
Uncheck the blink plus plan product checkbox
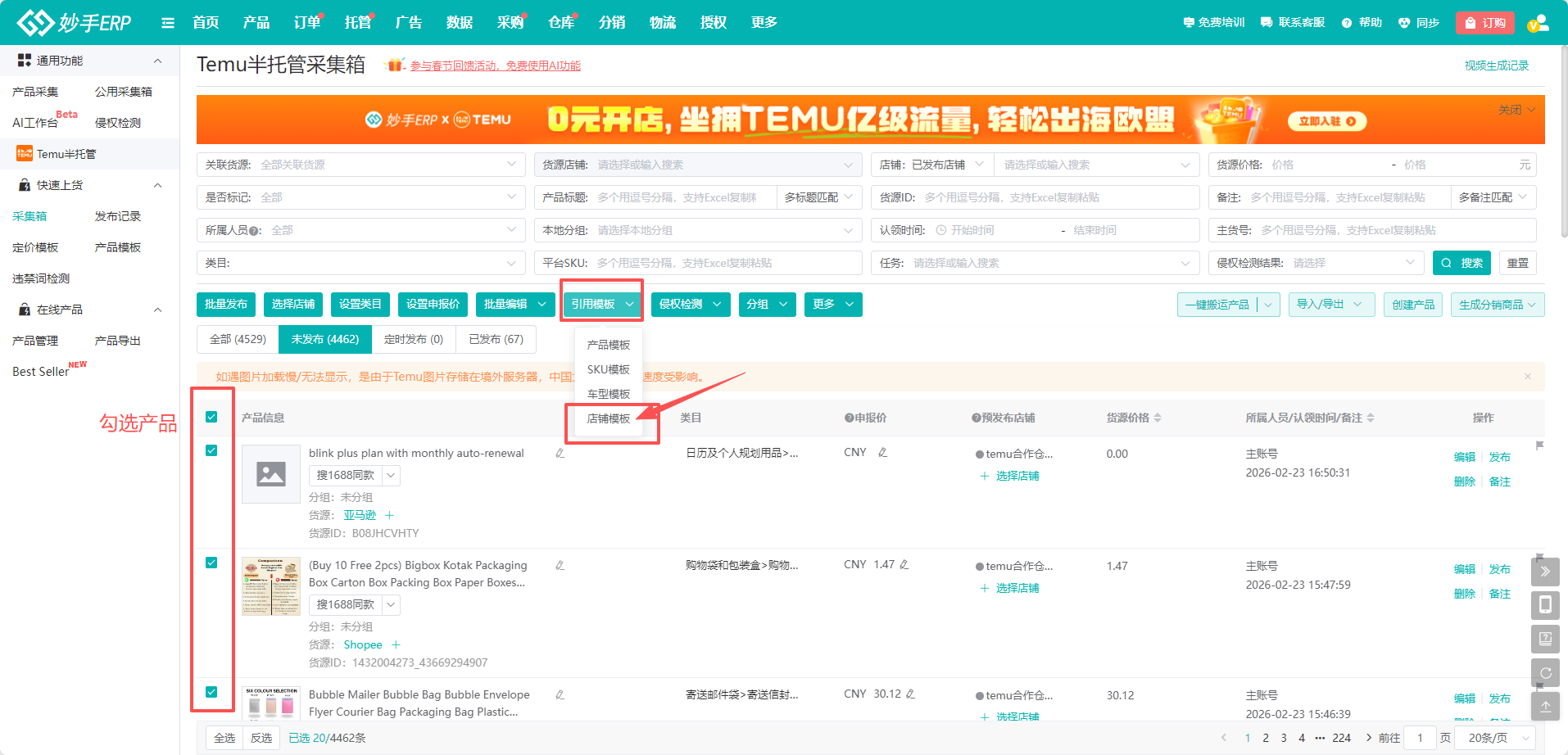click(x=211, y=451)
